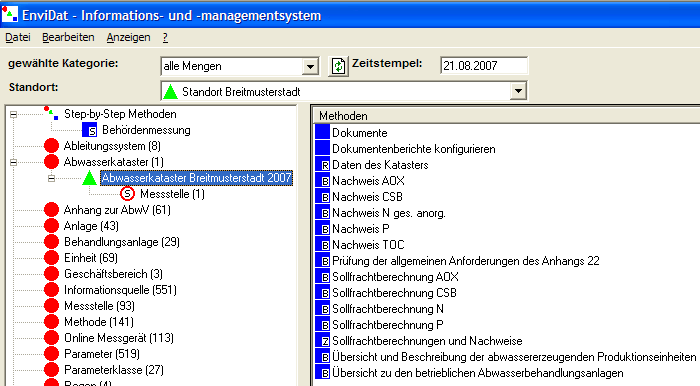Click the B icon beside Nachweis AOX
The image size is (700, 386).
322,181
